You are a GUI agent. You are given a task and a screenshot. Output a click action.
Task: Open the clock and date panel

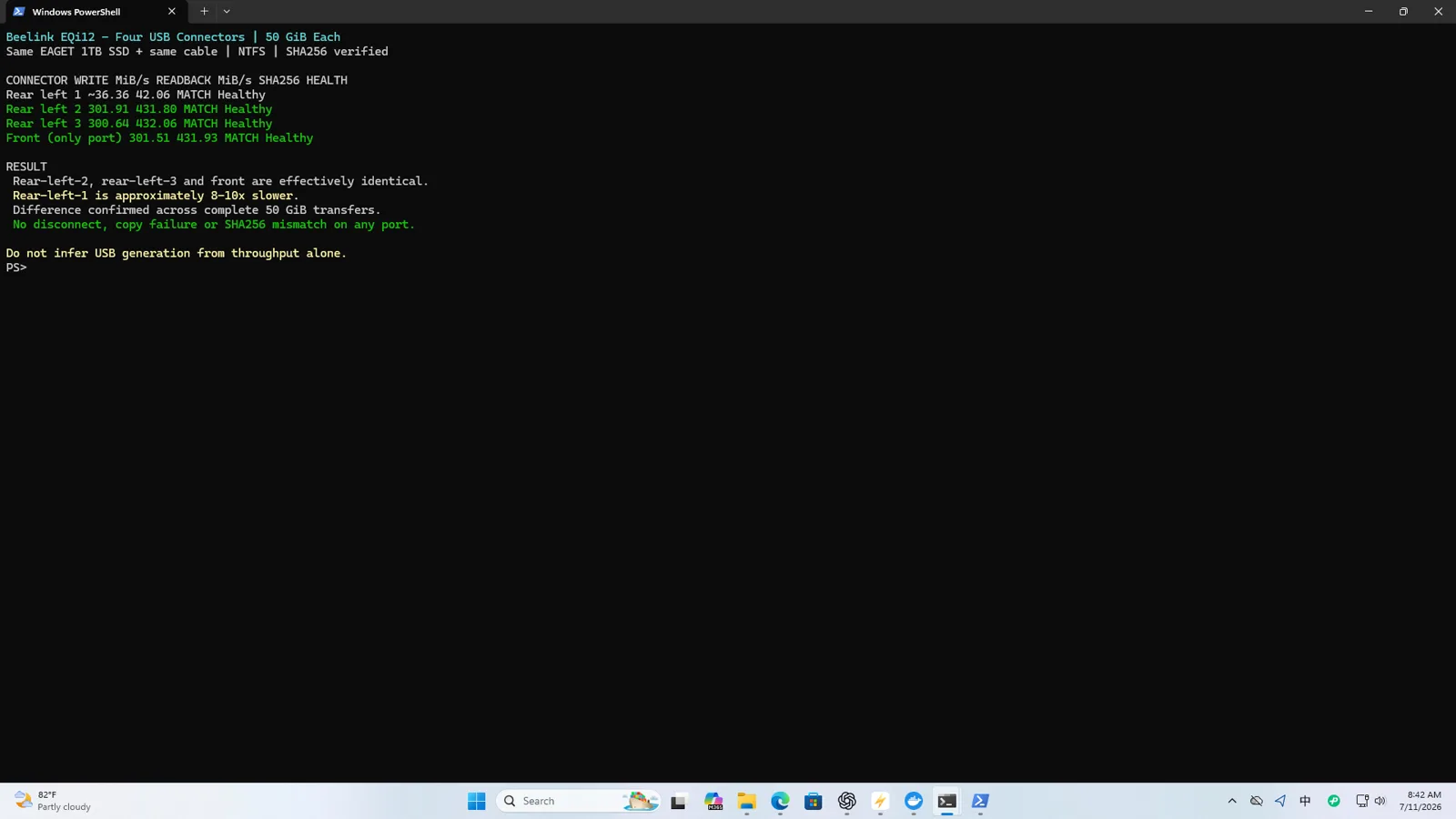pyautogui.click(x=1421, y=801)
